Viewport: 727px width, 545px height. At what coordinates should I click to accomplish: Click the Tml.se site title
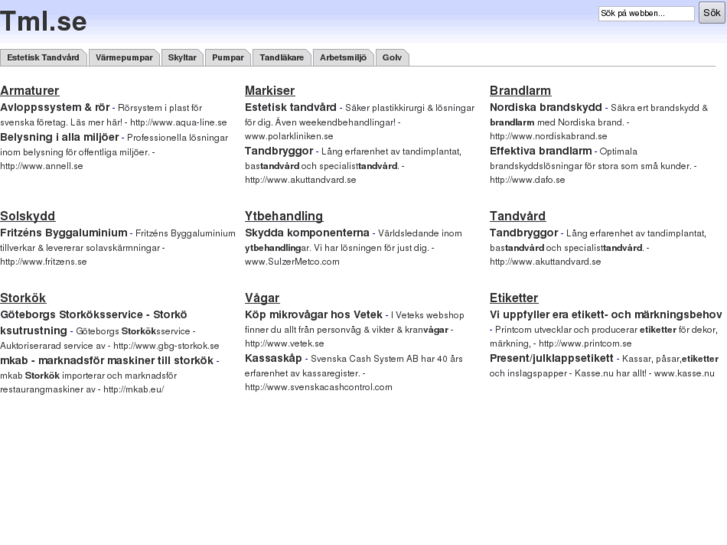pyautogui.click(x=43, y=21)
